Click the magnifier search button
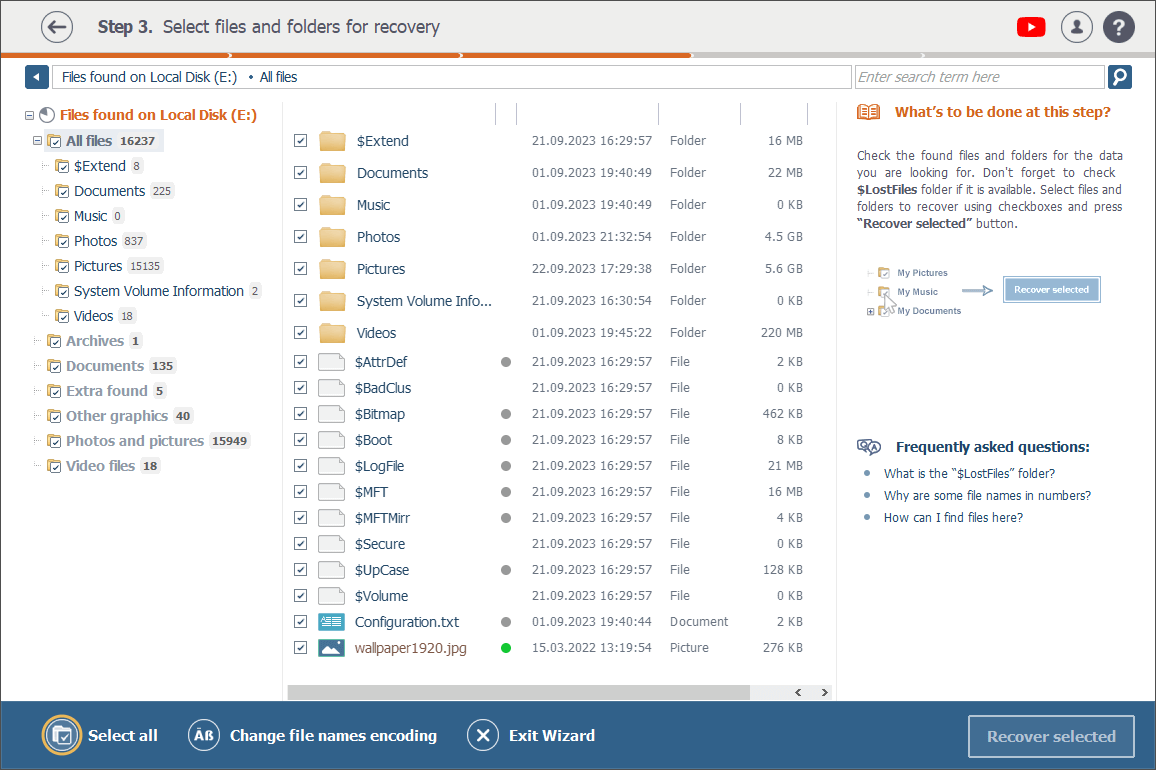Screen dimensions: 1156x770 coord(1119,77)
